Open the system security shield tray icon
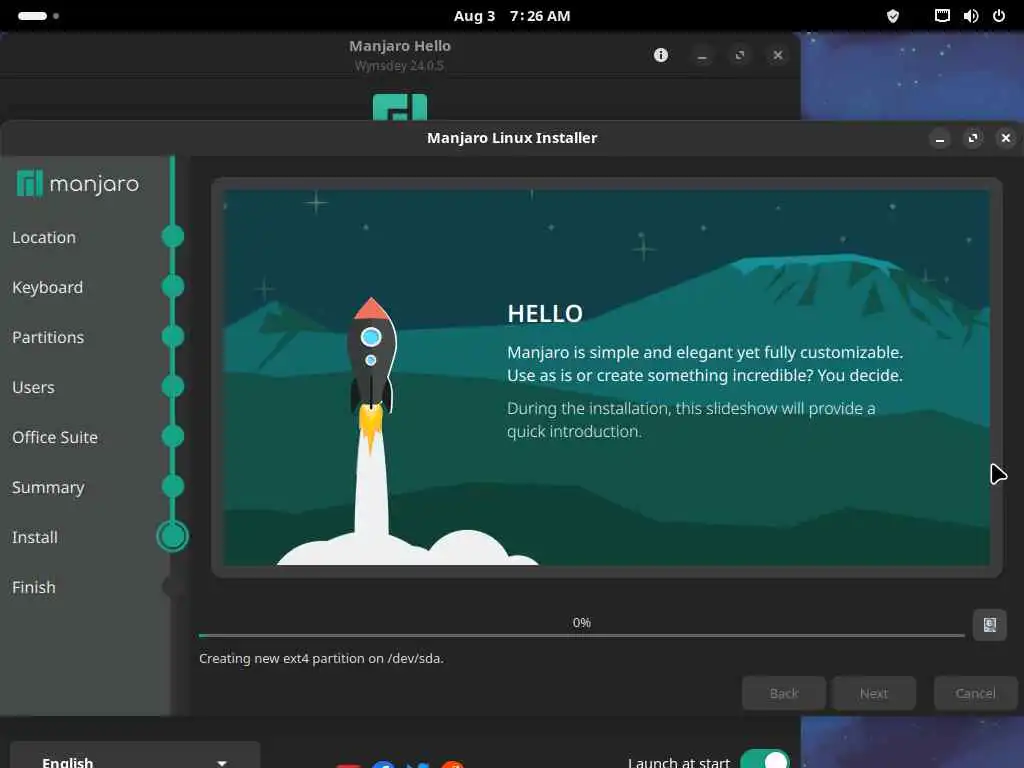This screenshot has height=768, width=1024. click(893, 16)
